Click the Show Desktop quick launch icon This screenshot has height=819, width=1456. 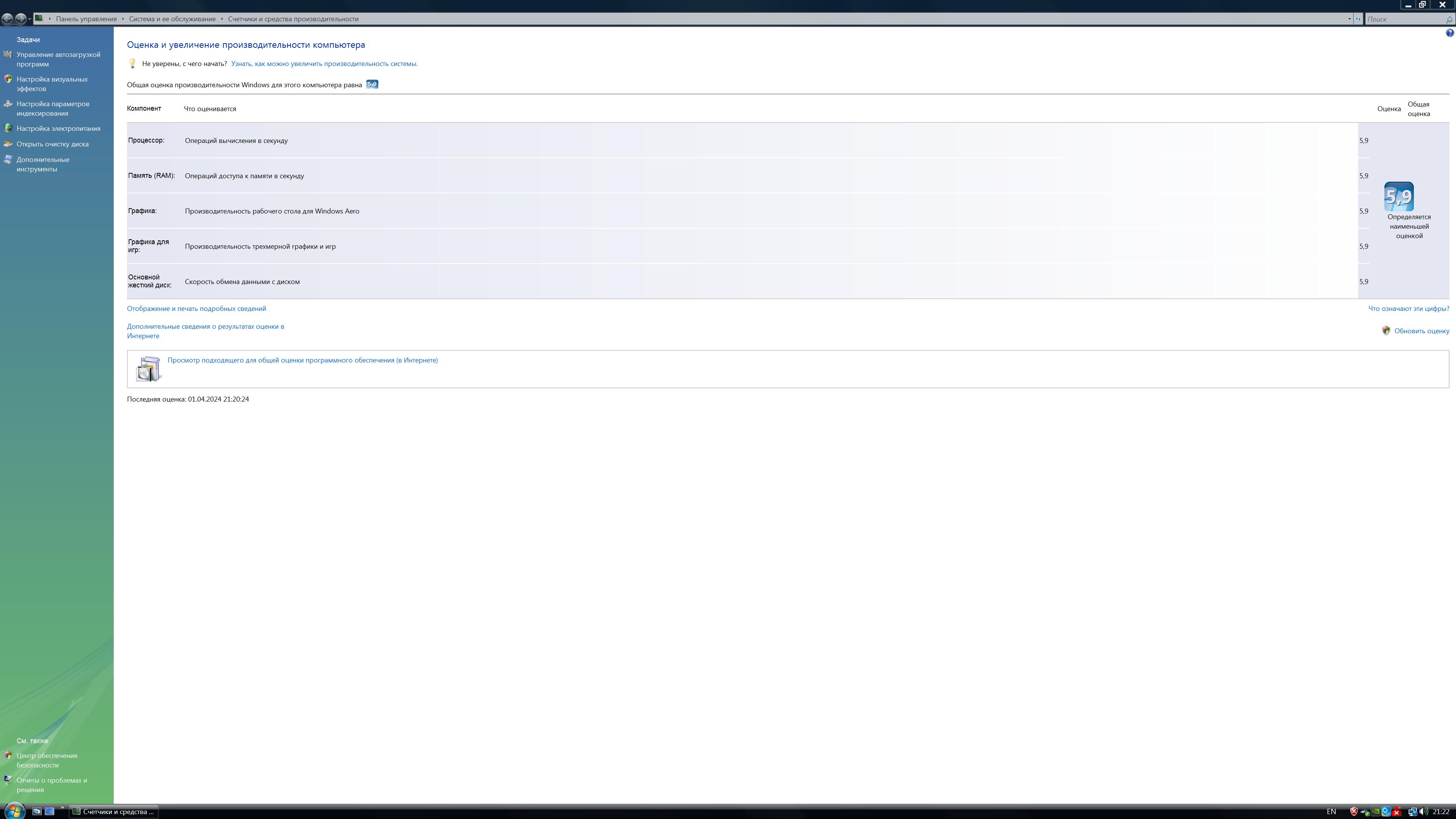tap(49, 811)
